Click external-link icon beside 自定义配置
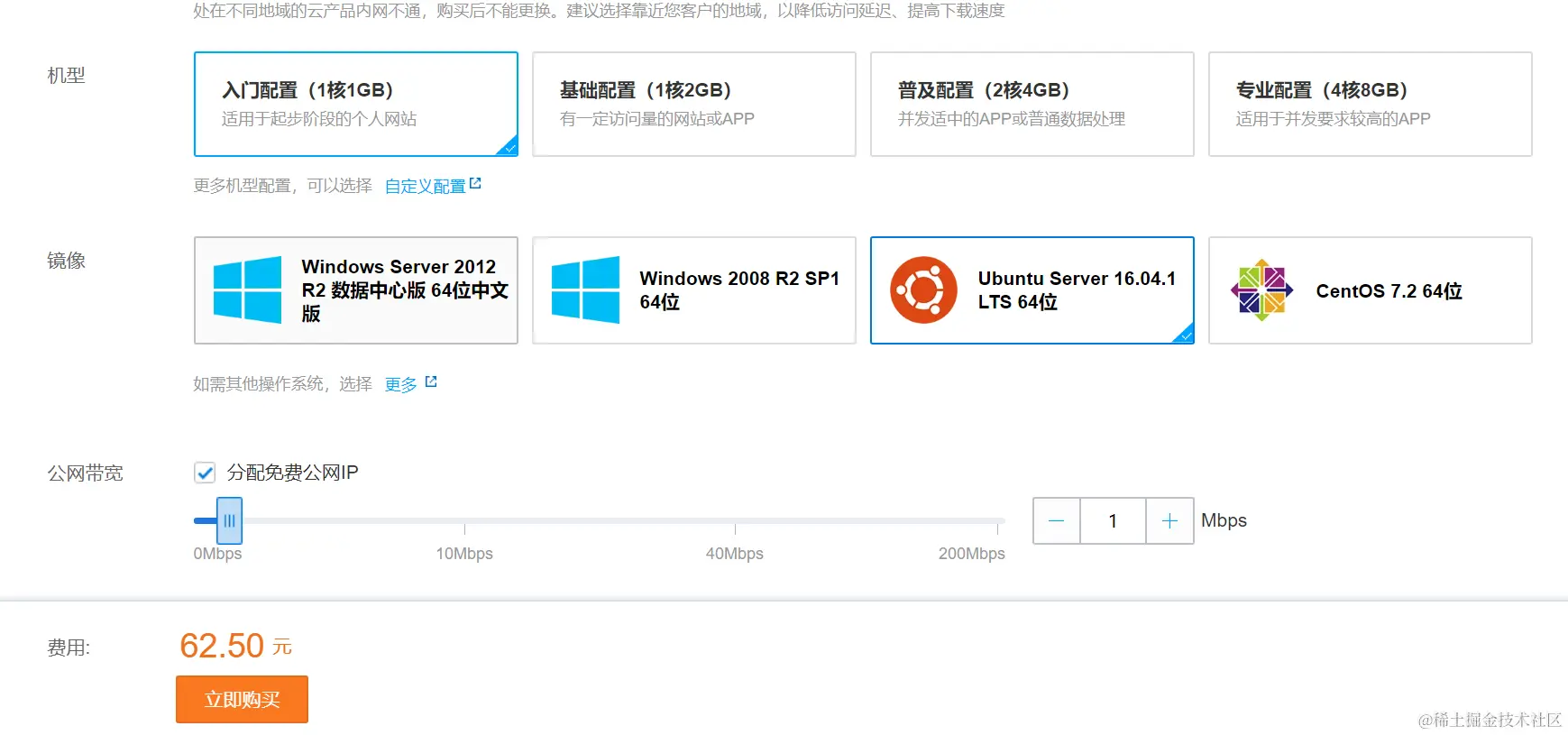The height and width of the screenshot is (735, 1568). coord(475,184)
